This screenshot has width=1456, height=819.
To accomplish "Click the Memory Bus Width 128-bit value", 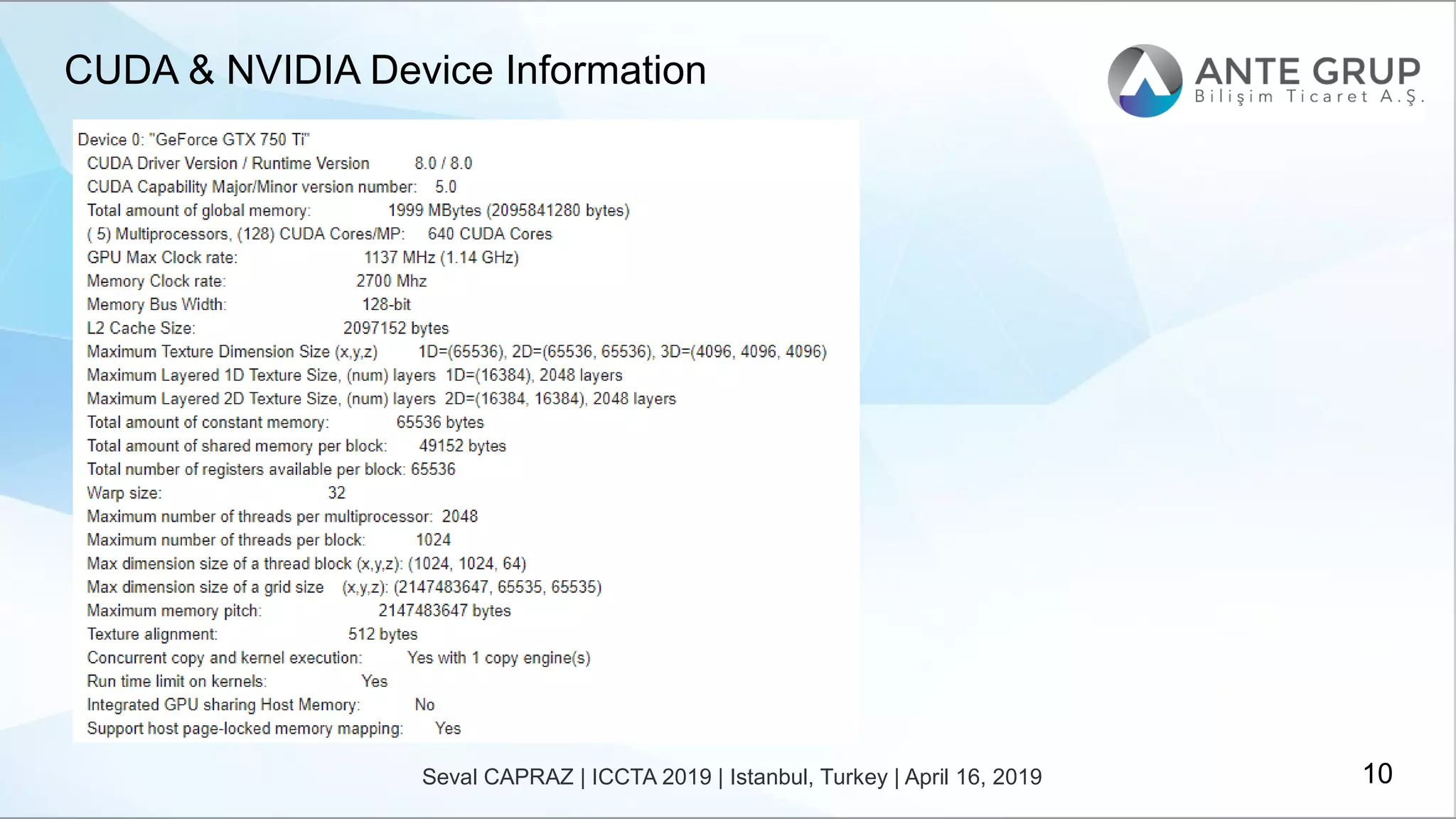I will click(x=386, y=304).
